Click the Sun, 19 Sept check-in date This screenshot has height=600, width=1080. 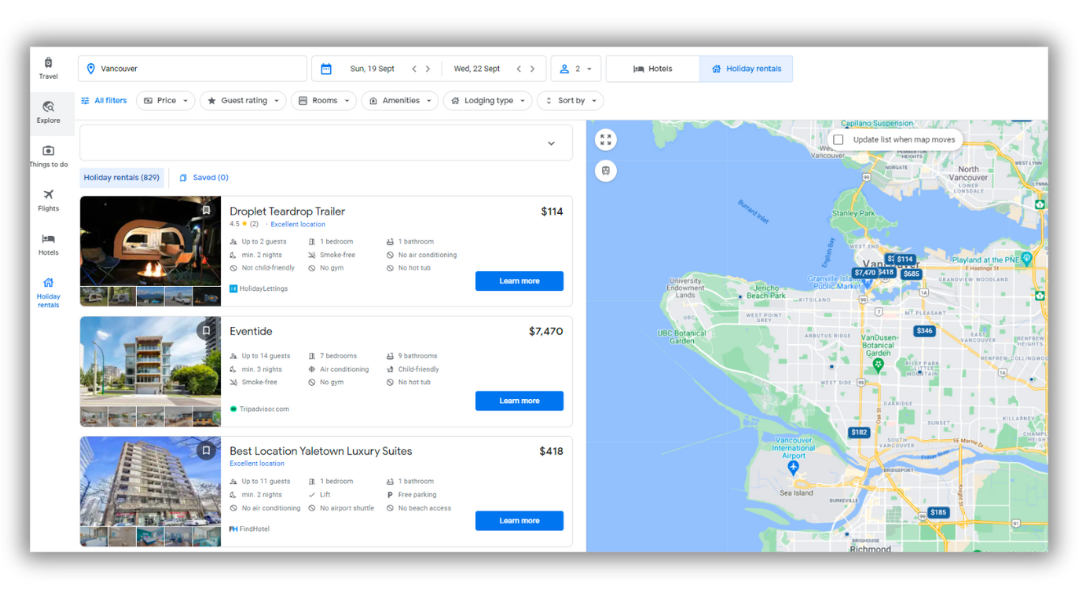tap(372, 69)
